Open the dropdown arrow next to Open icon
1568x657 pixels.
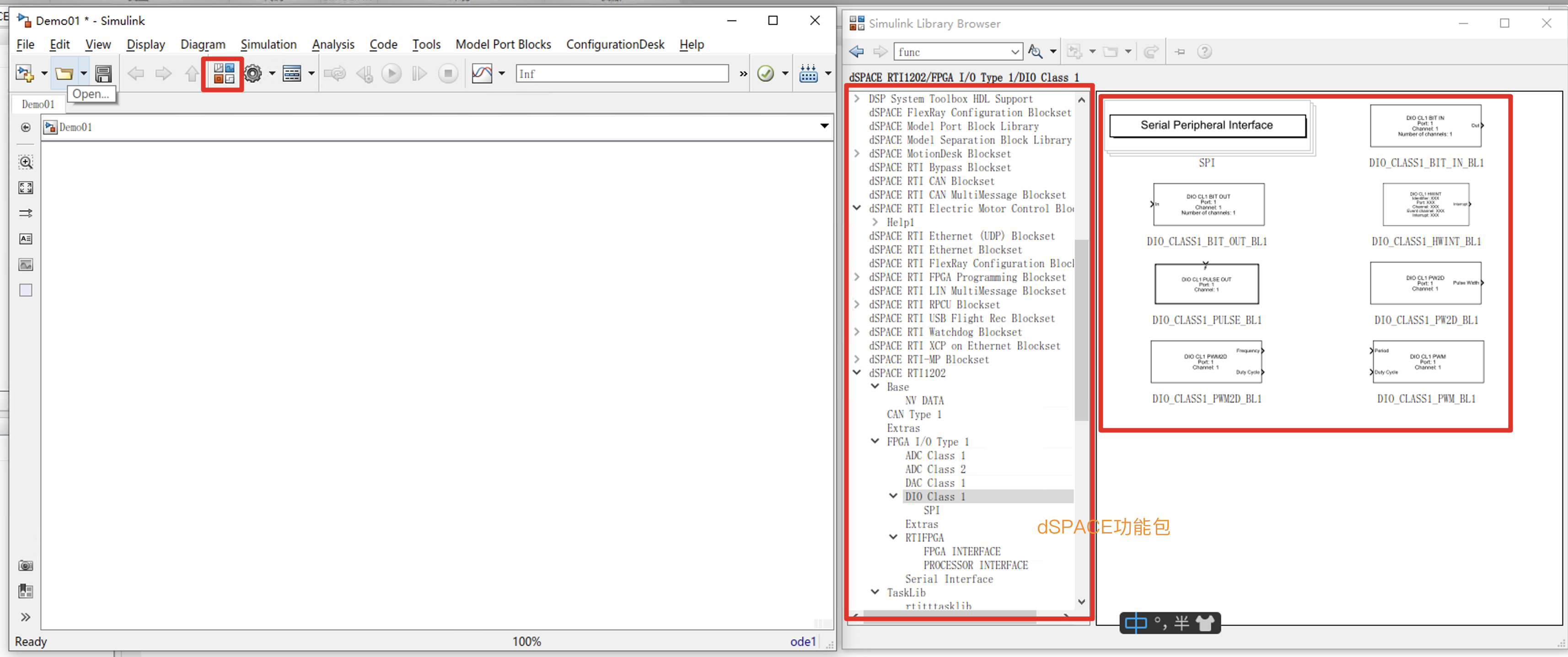point(84,74)
